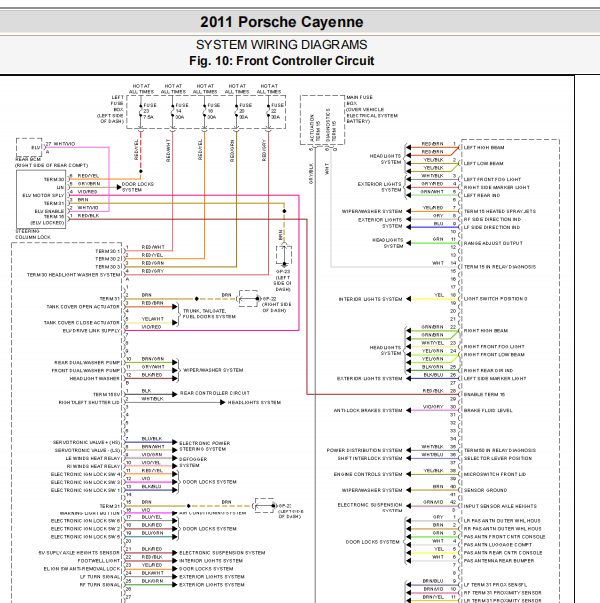This screenshot has height=603, width=600.
Task: Click 'REAR DUAL WASHER PUMP' label
Action: click(87, 363)
